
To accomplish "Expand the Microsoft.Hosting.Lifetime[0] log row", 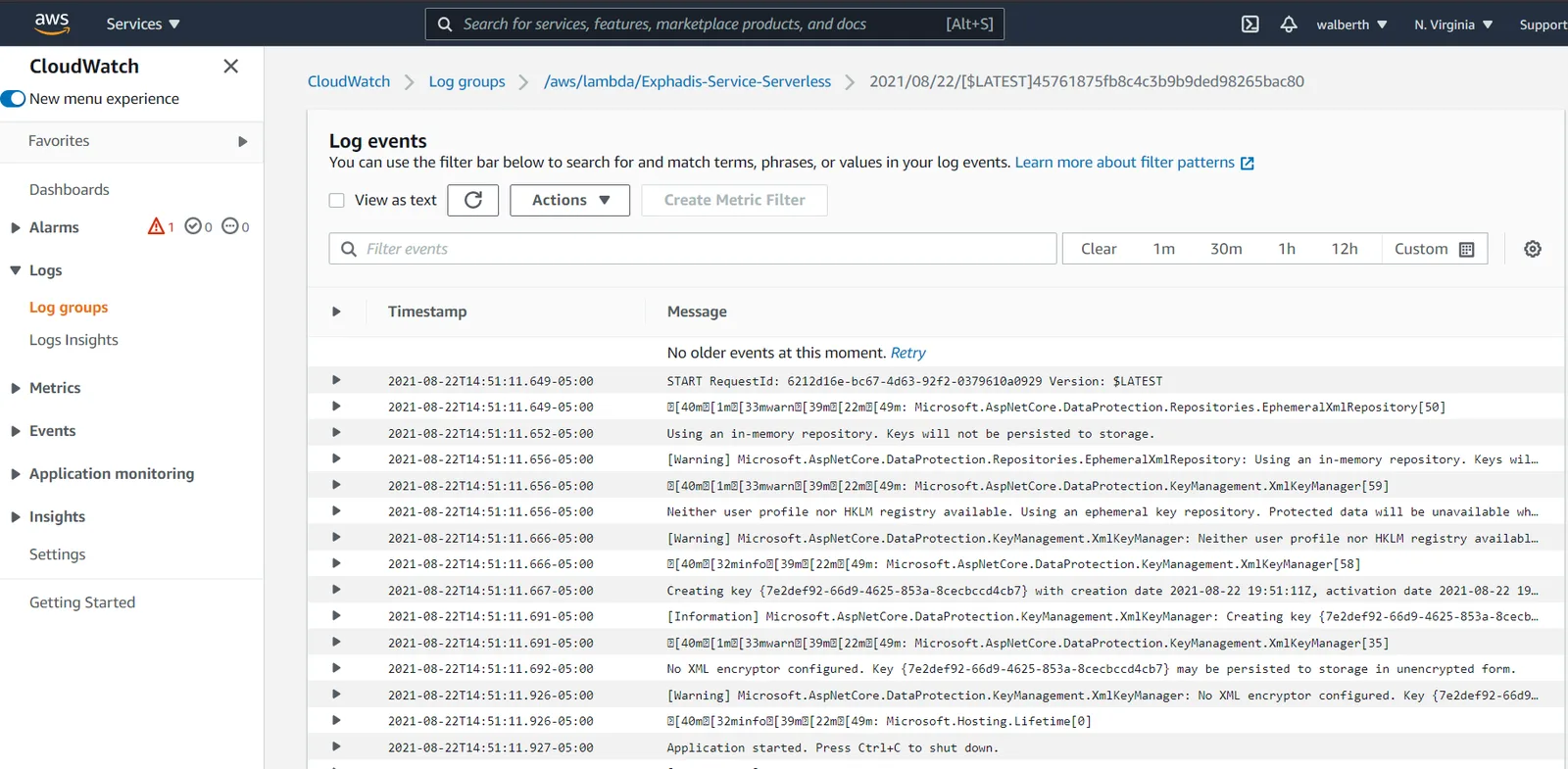I will 336,720.
